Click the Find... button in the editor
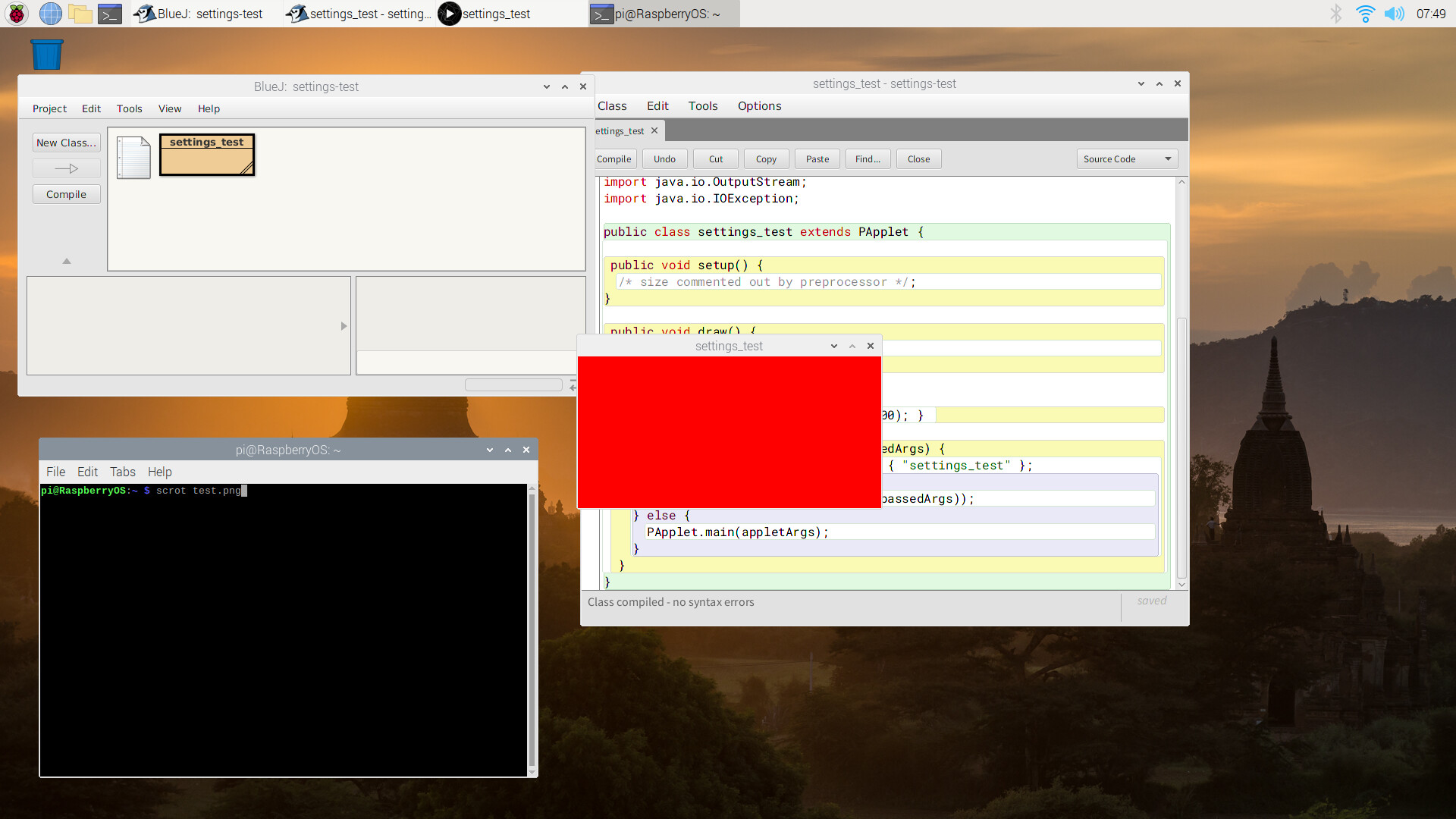 pos(868,159)
